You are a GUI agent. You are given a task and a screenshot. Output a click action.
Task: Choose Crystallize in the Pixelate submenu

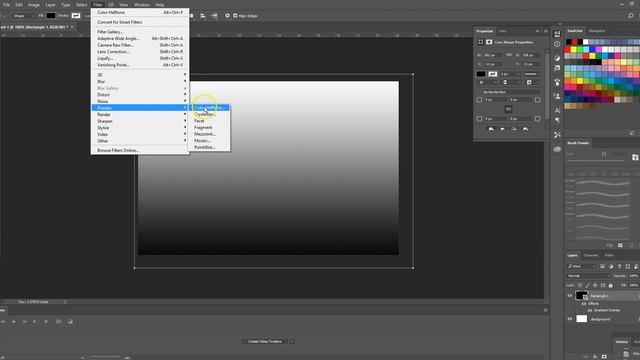click(205, 114)
